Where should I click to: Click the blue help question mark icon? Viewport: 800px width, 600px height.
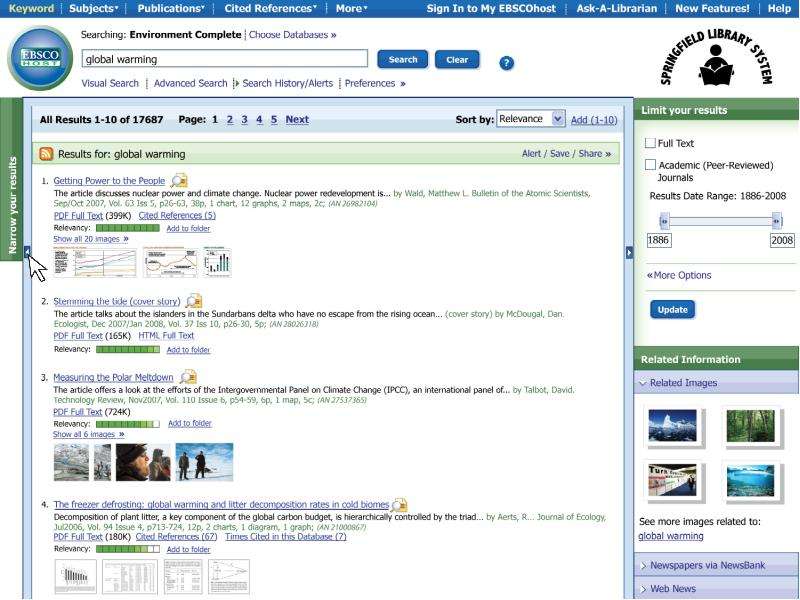click(x=506, y=63)
